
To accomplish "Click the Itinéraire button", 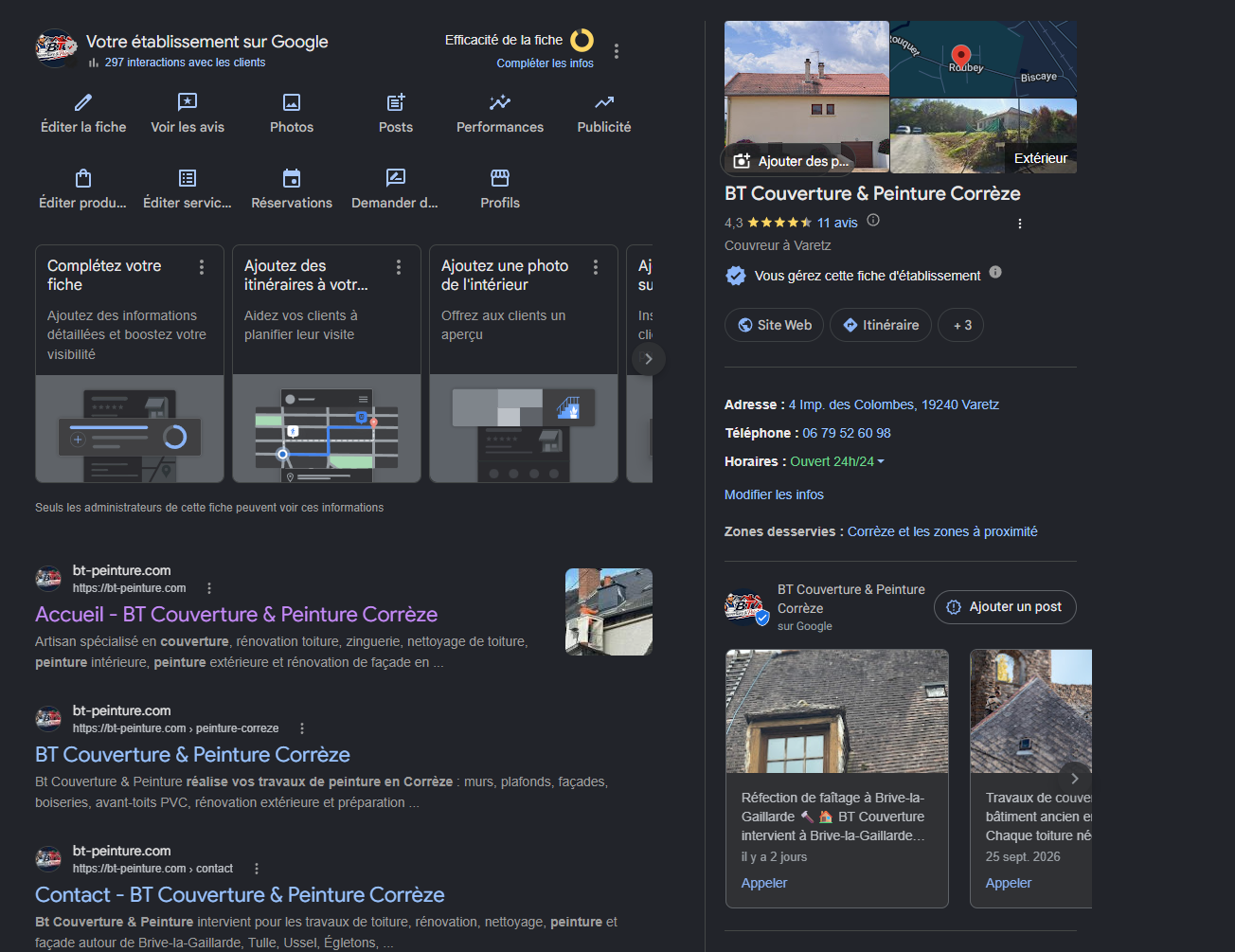I will pos(881,325).
